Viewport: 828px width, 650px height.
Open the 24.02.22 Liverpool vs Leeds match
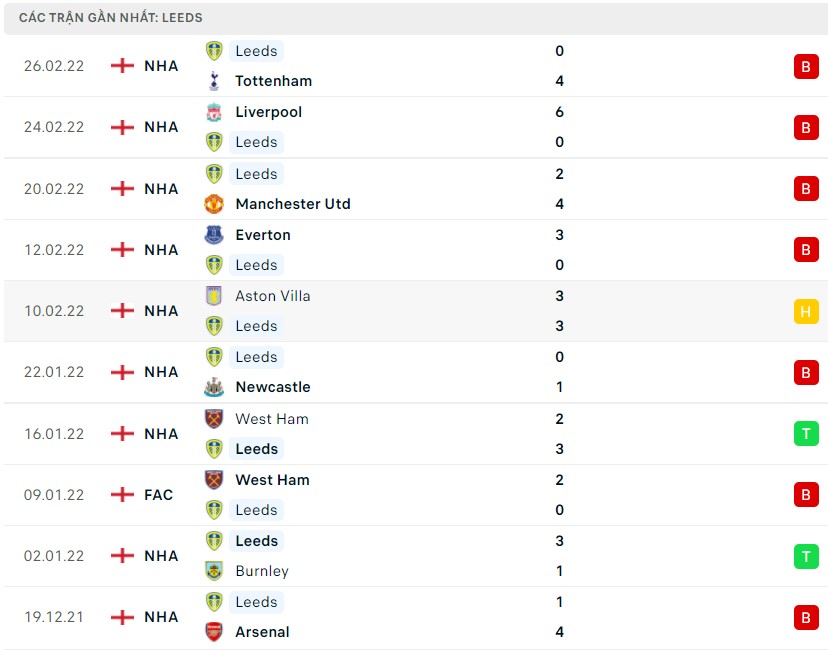[x=400, y=127]
